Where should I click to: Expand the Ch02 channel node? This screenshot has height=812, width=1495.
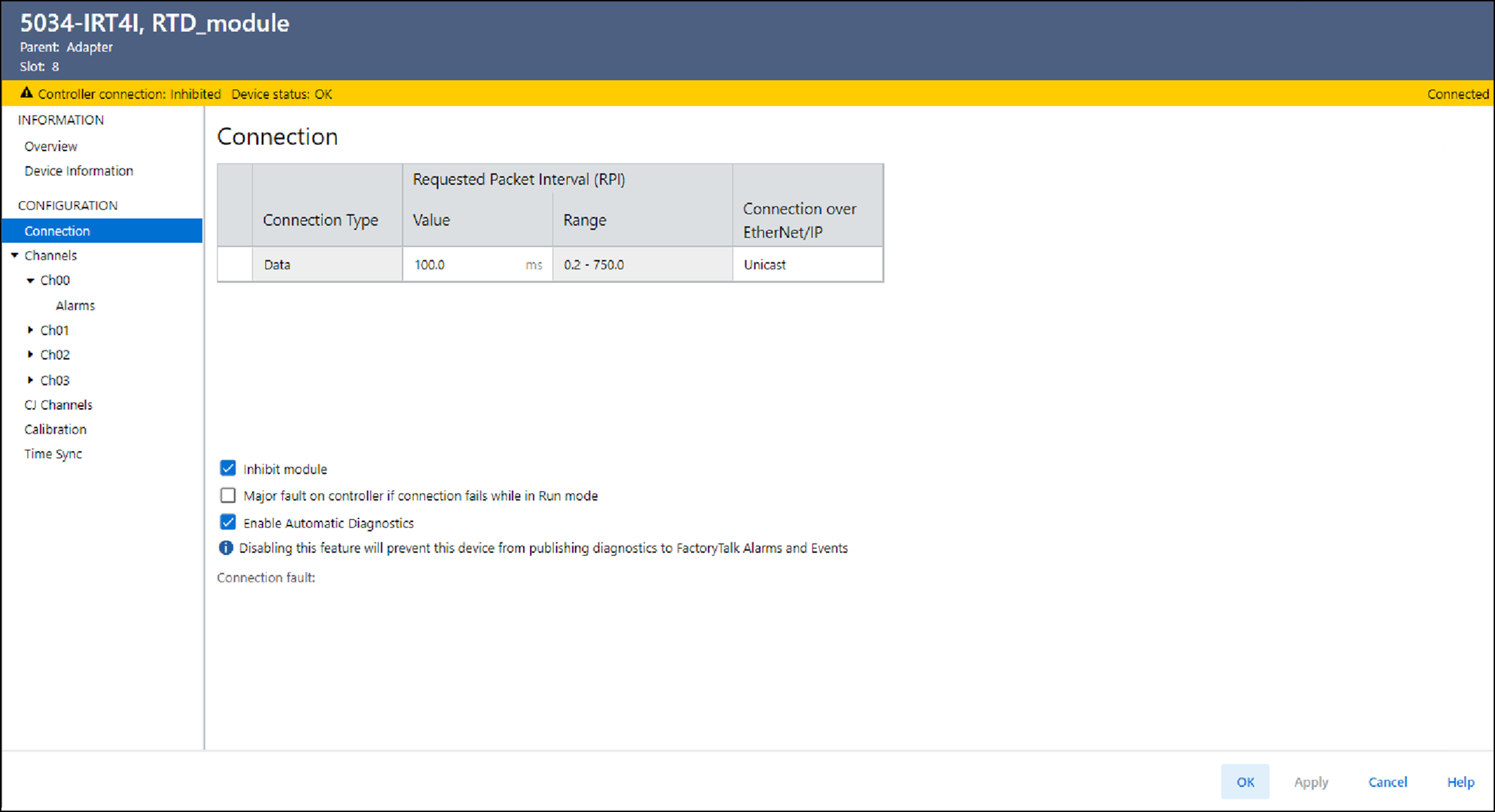[x=30, y=355]
